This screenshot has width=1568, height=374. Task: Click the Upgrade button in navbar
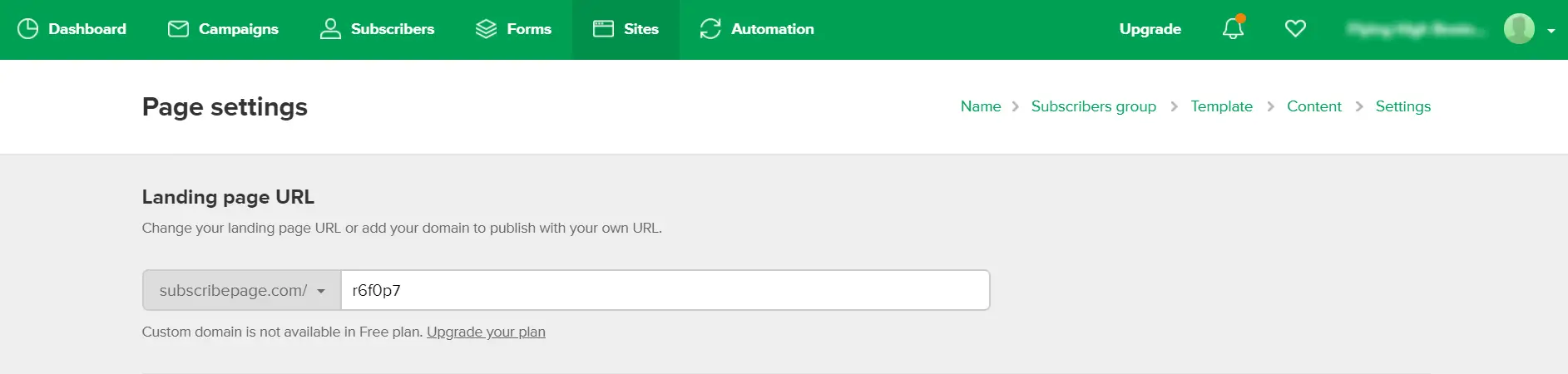(1150, 29)
